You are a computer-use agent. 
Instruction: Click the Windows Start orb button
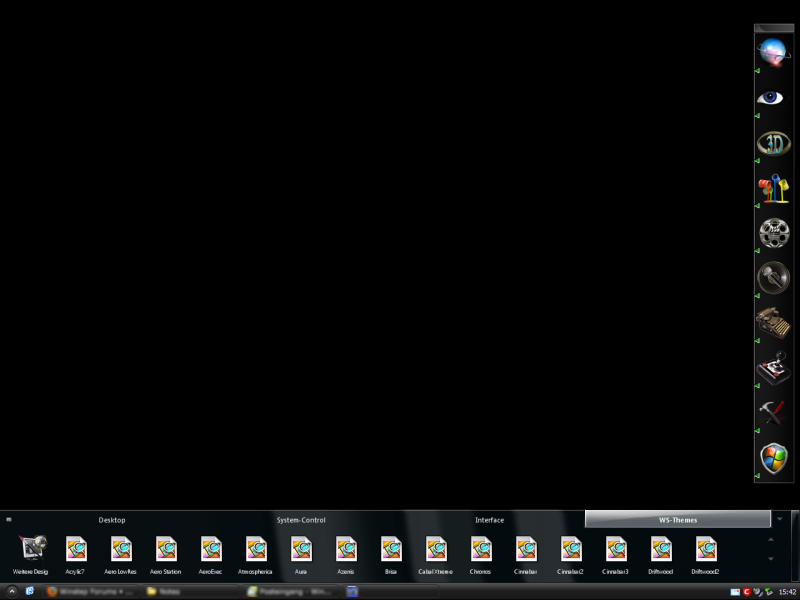point(11,592)
